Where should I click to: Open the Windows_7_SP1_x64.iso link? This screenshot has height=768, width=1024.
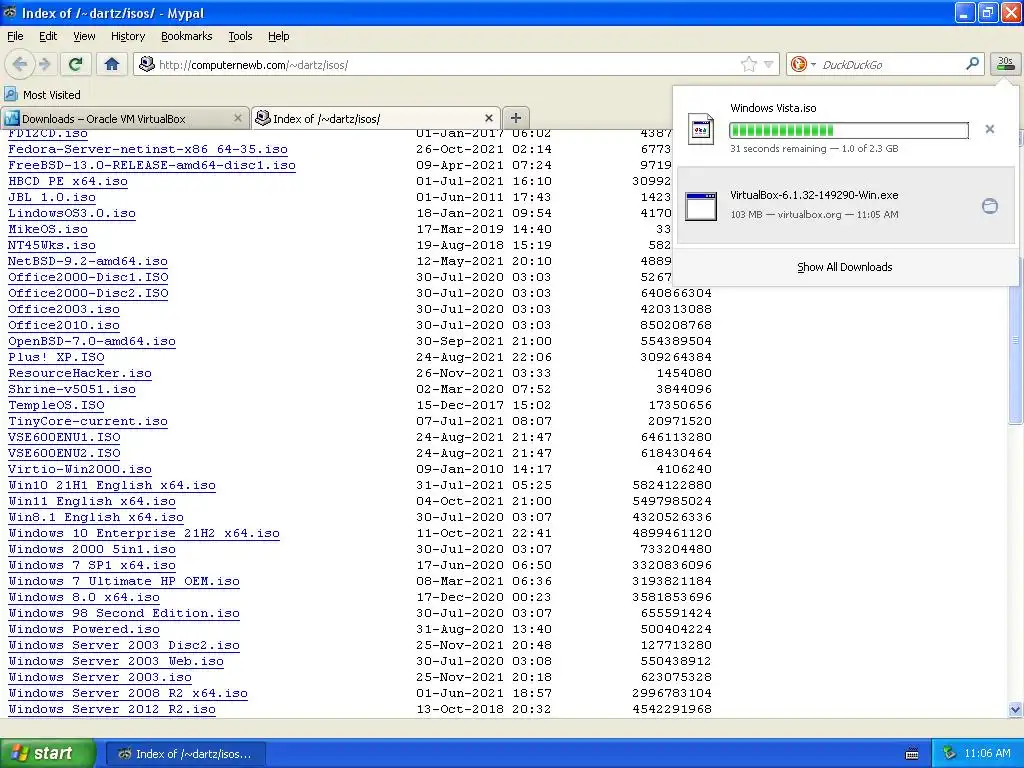(91, 565)
